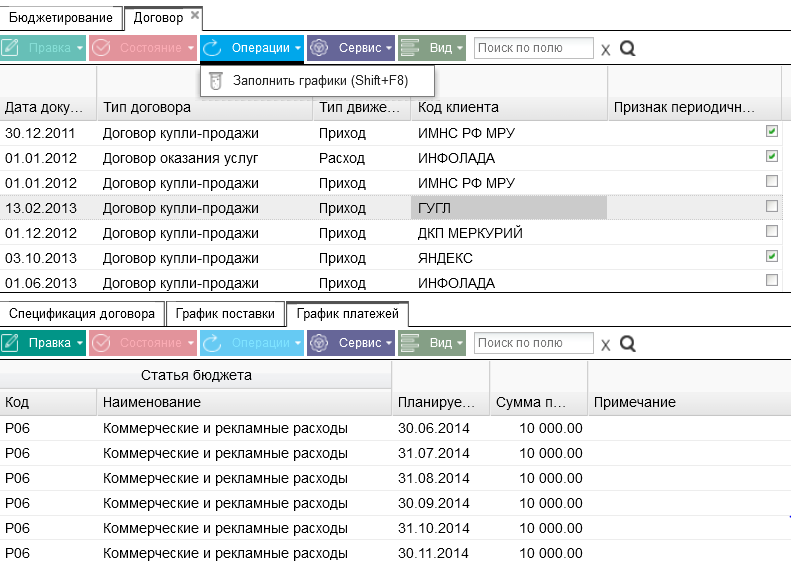
Task: Uncheck periodicity box for ИНФОЛАДА 01.01.2012 row
Action: pos(771,156)
